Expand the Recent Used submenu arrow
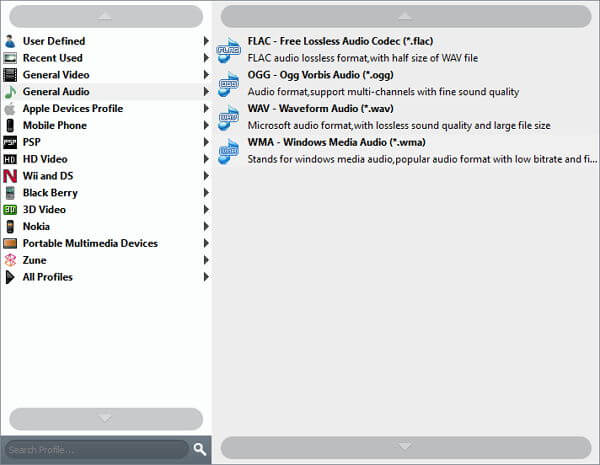The height and width of the screenshot is (465, 600). (206, 58)
